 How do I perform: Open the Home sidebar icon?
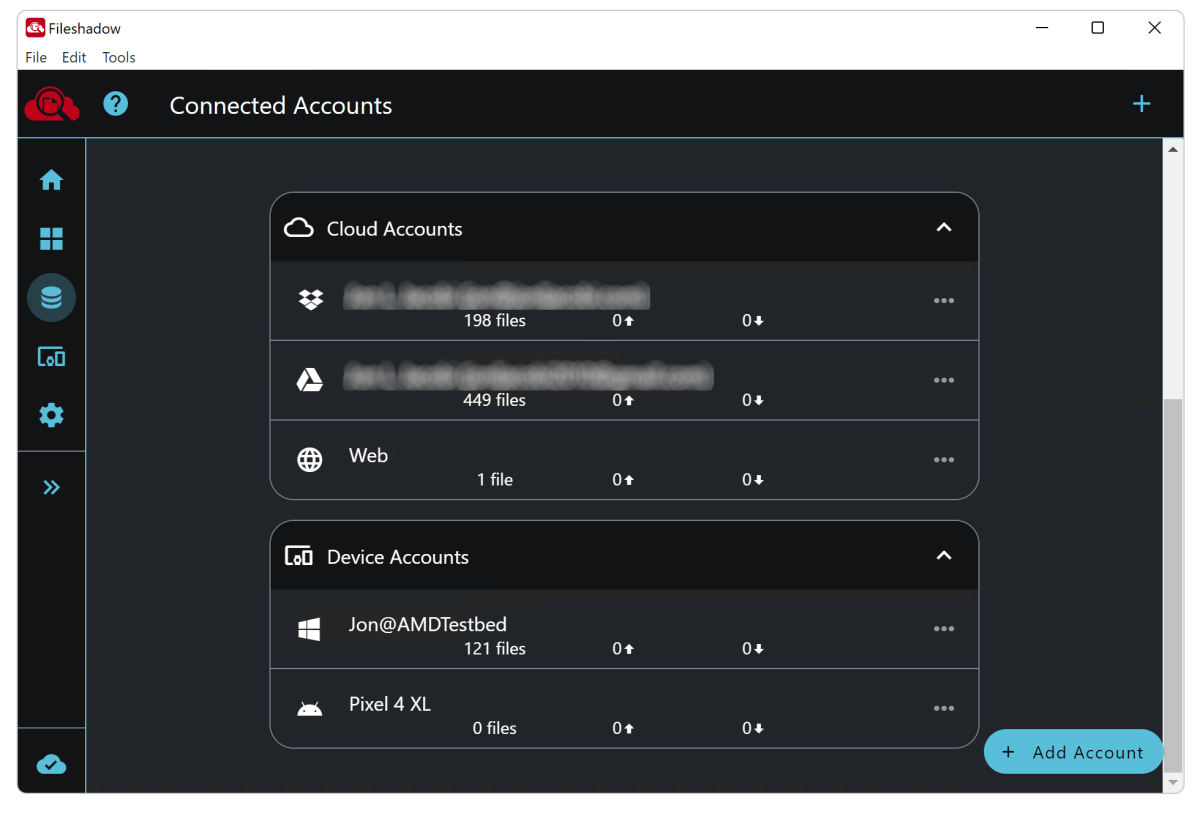click(51, 180)
